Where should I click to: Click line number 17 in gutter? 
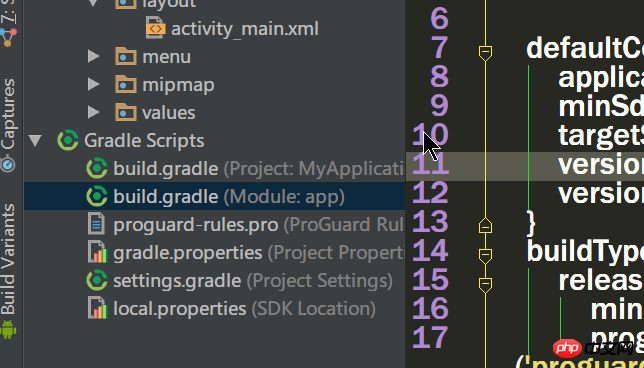430,337
